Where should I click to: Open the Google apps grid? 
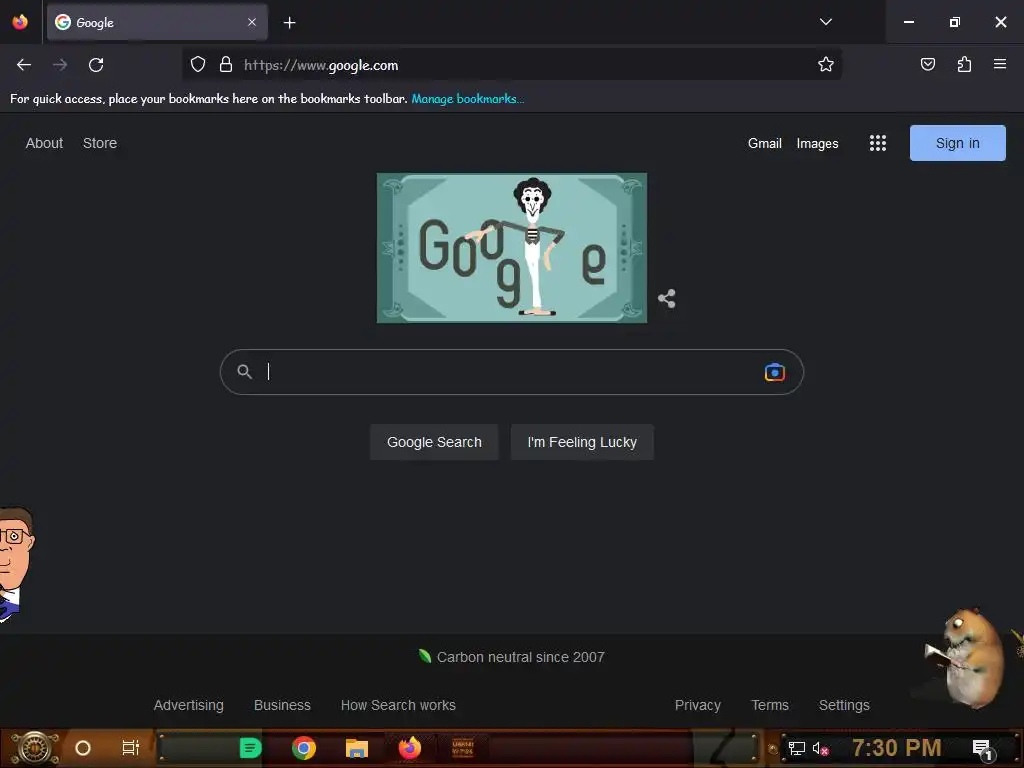click(x=878, y=143)
